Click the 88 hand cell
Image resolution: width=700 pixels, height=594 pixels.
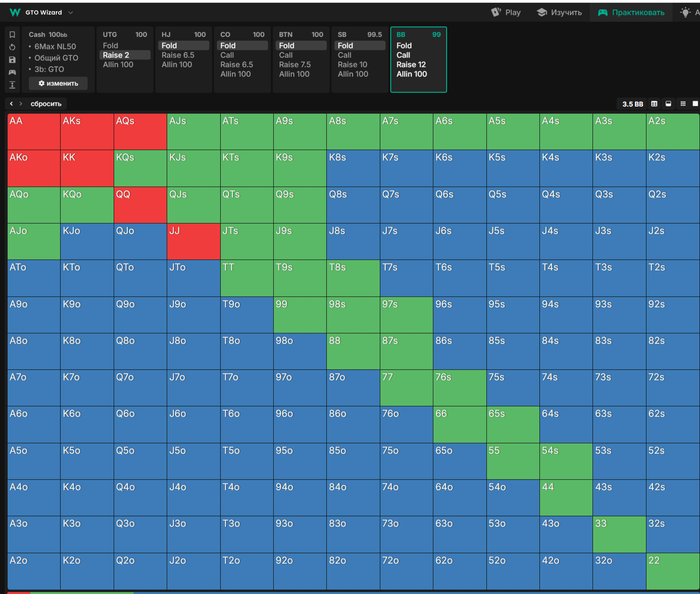click(x=353, y=351)
